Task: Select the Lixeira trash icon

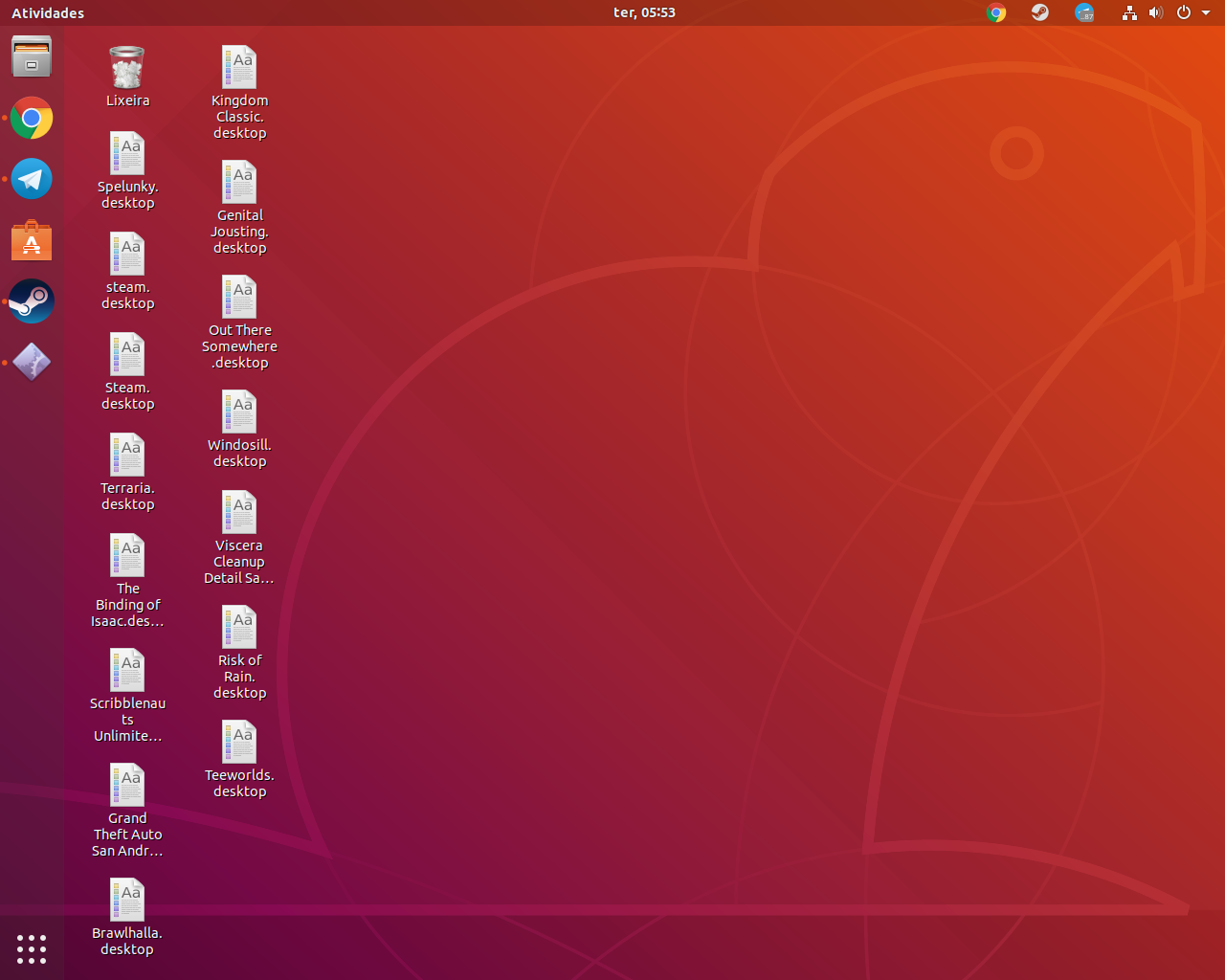Action: point(127,69)
